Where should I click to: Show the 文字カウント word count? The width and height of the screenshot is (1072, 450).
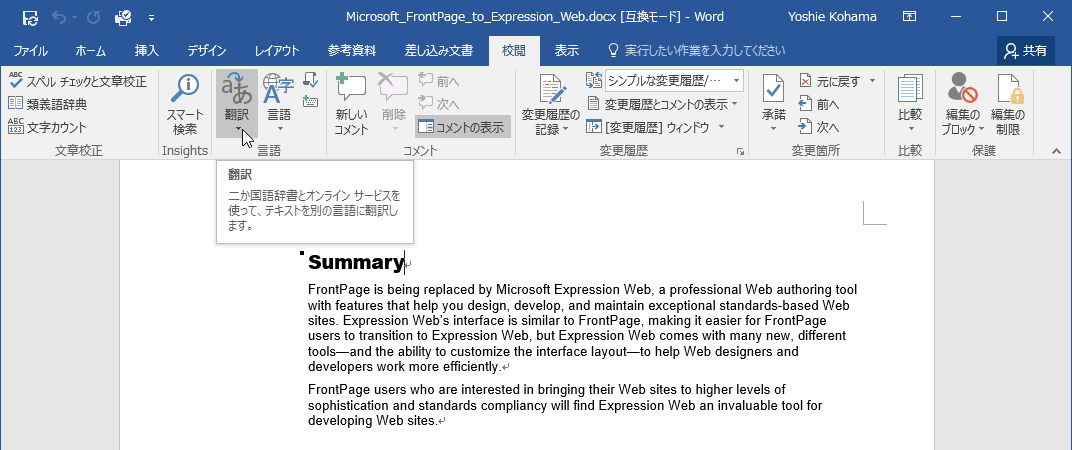(48, 127)
